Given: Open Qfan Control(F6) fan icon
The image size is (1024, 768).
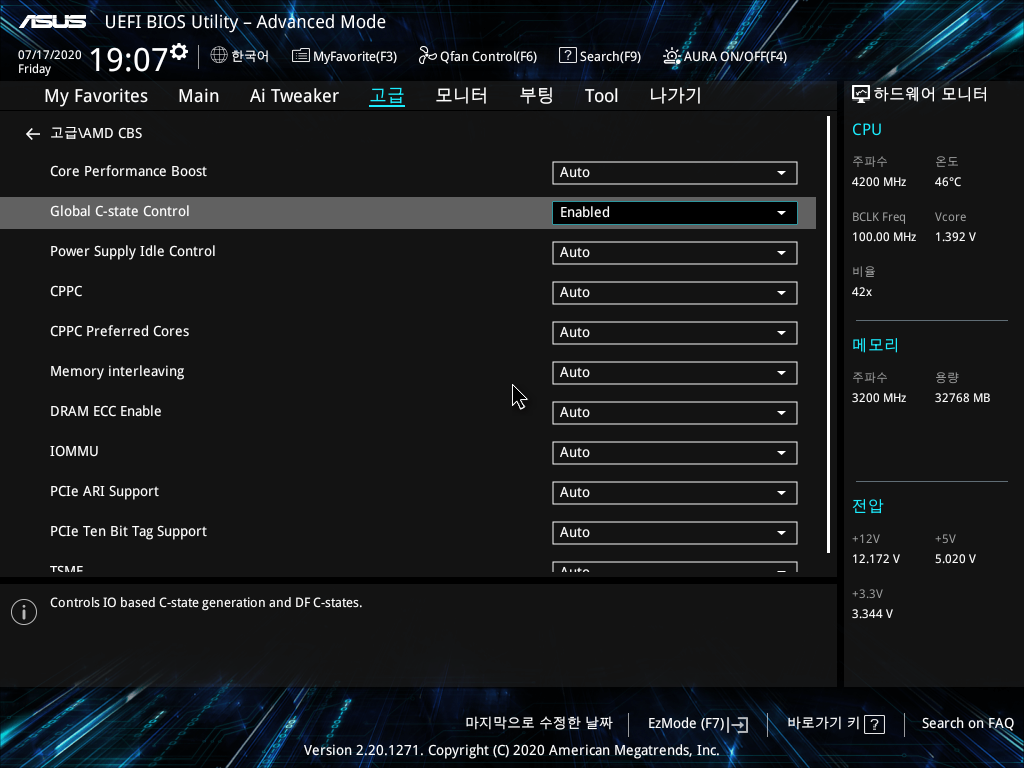Looking at the screenshot, I should tap(427, 56).
